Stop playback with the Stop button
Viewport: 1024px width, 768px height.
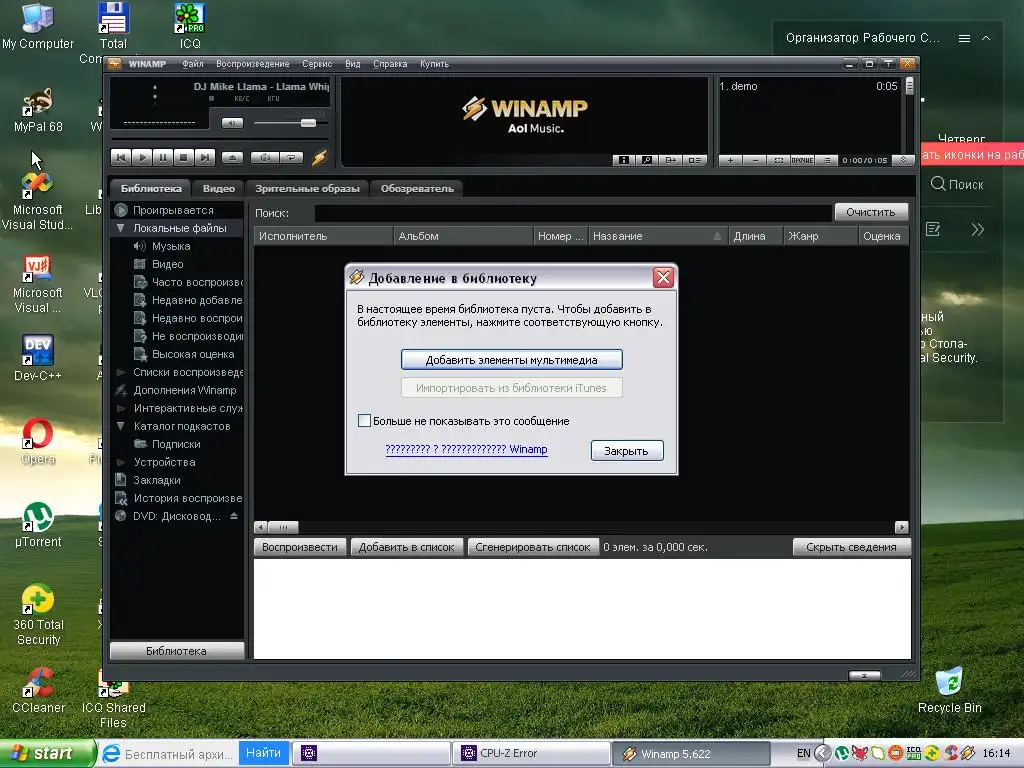pos(184,157)
